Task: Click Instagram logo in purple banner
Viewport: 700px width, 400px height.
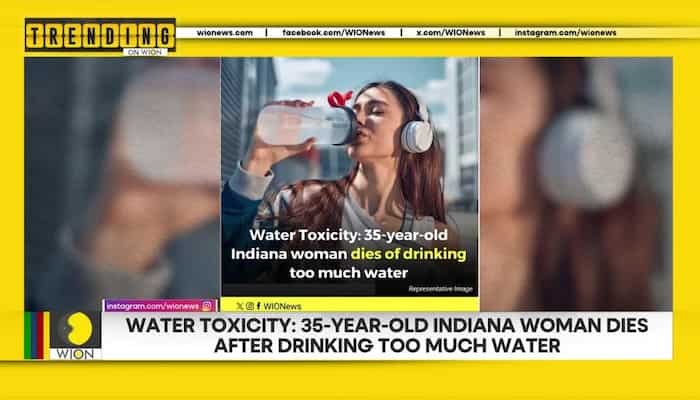Action: 207,306
